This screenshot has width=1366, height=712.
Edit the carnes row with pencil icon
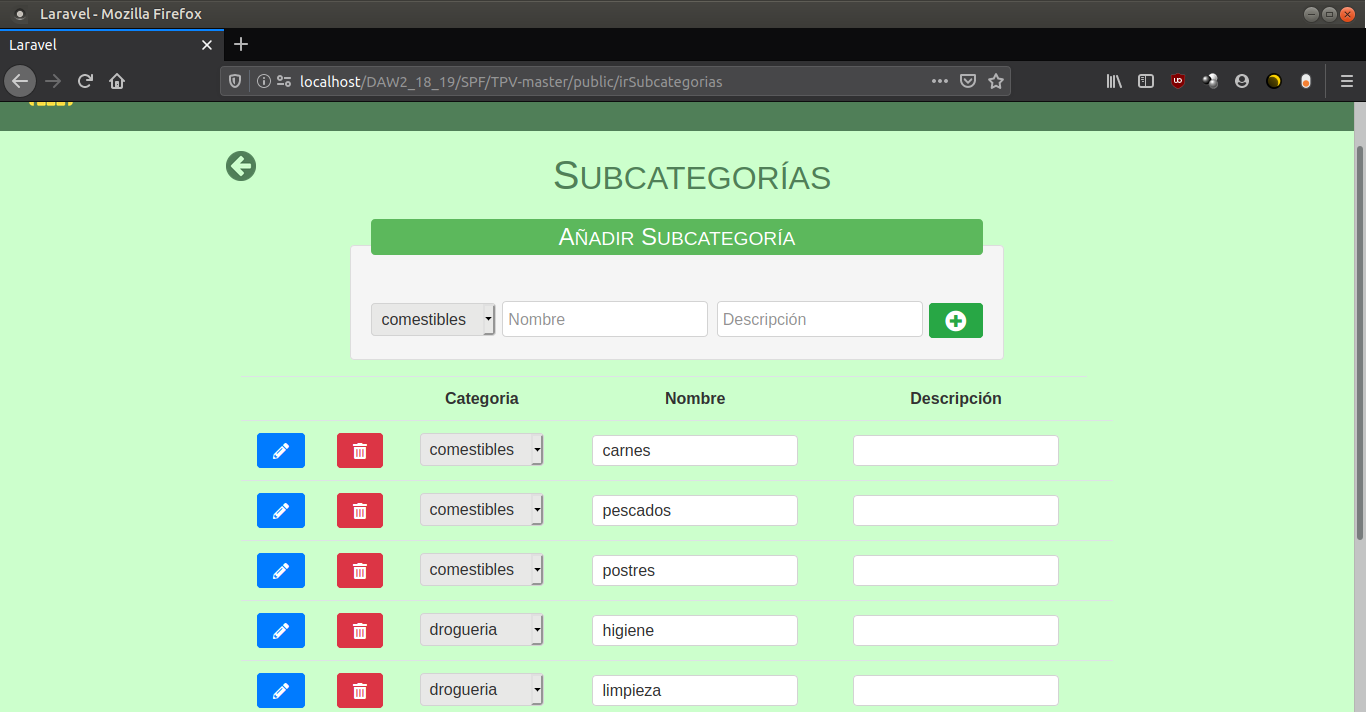click(281, 451)
